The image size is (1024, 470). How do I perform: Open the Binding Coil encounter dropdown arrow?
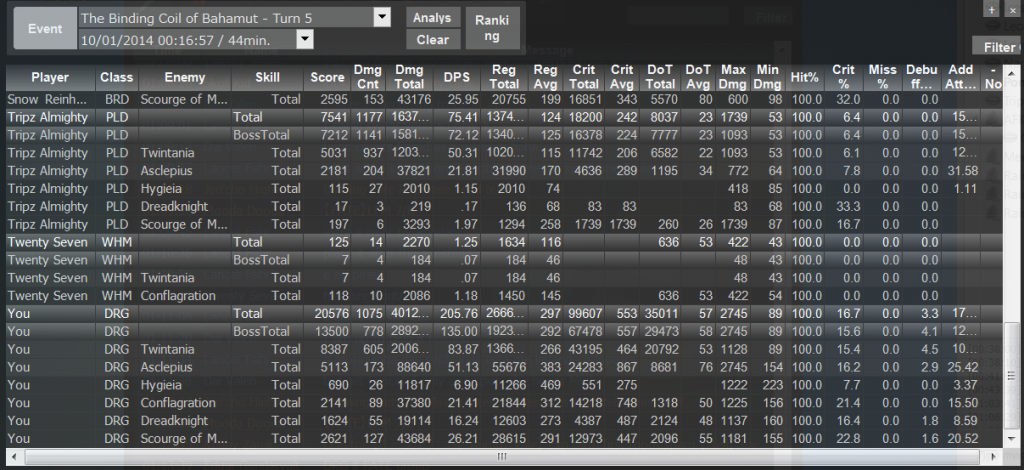tap(382, 18)
